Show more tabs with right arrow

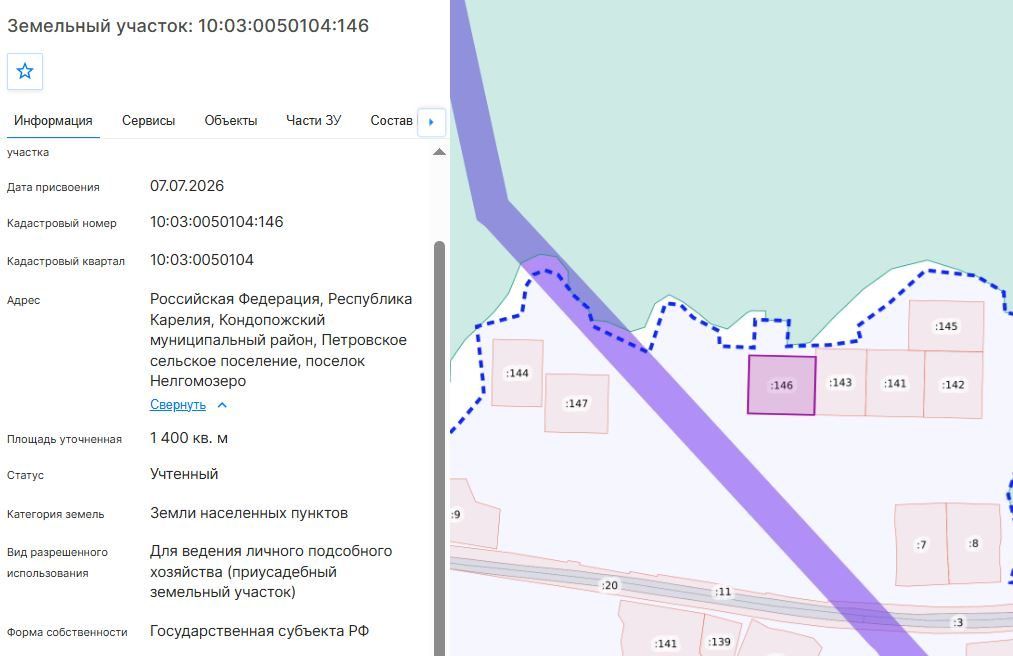[x=432, y=122]
